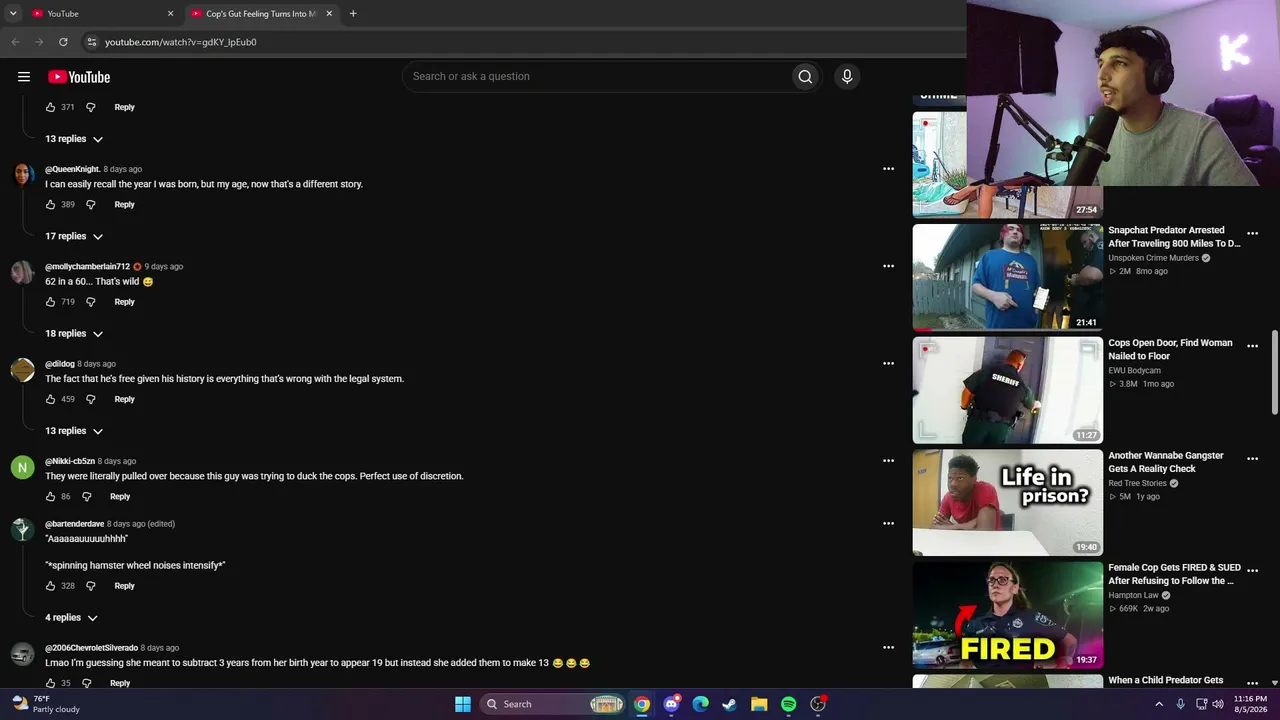This screenshot has height=720, width=1280.
Task: Like the @2006ChevroletSilverado comment
Action: pos(51,683)
